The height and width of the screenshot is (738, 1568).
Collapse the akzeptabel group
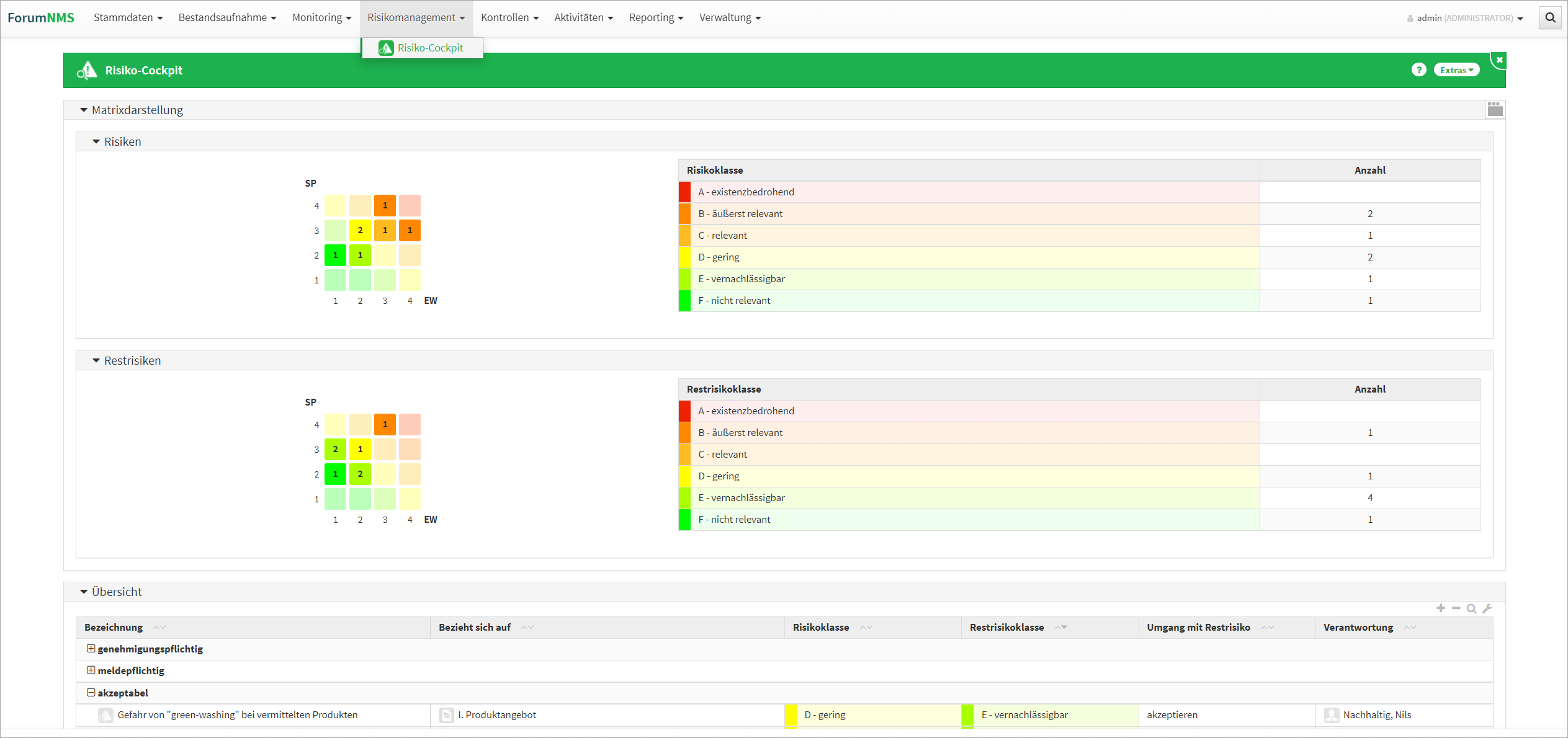pyautogui.click(x=91, y=693)
